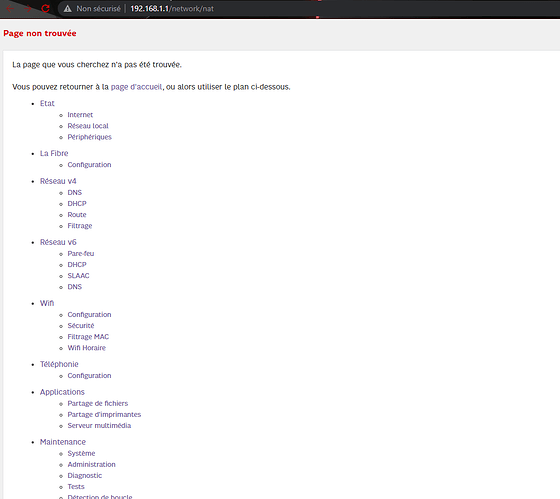Viewport: 560px width, 499px height.
Task: Open Filtrage under Réseau v4
Action: (80, 226)
